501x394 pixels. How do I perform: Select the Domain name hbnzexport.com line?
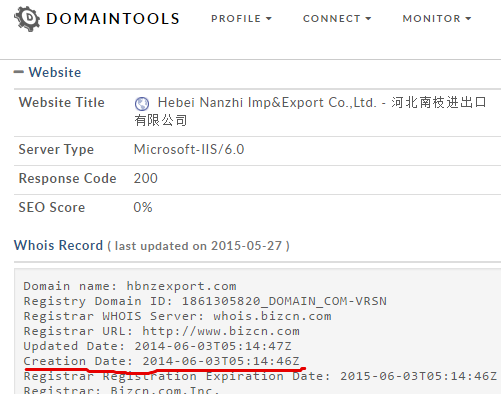point(130,286)
